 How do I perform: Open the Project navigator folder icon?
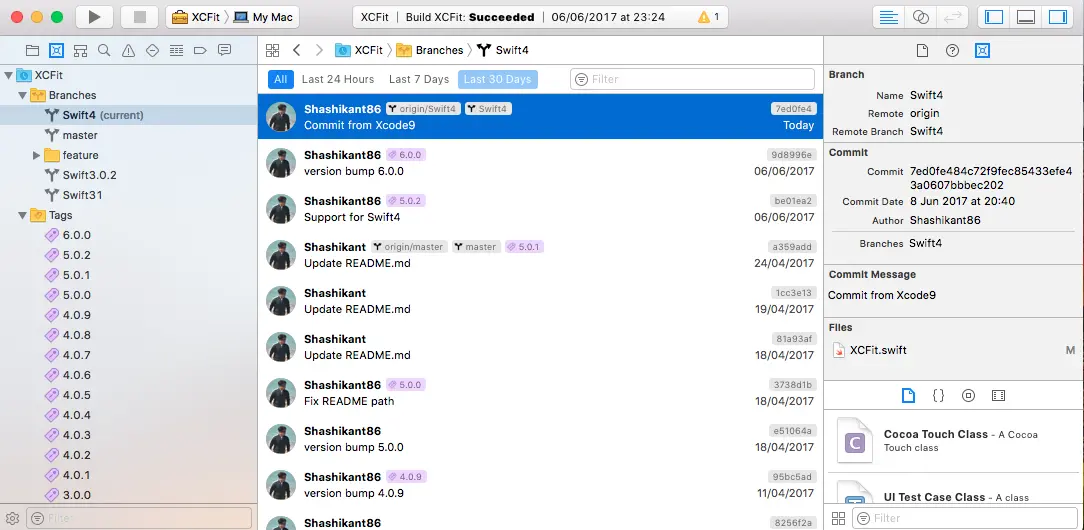(x=32, y=50)
